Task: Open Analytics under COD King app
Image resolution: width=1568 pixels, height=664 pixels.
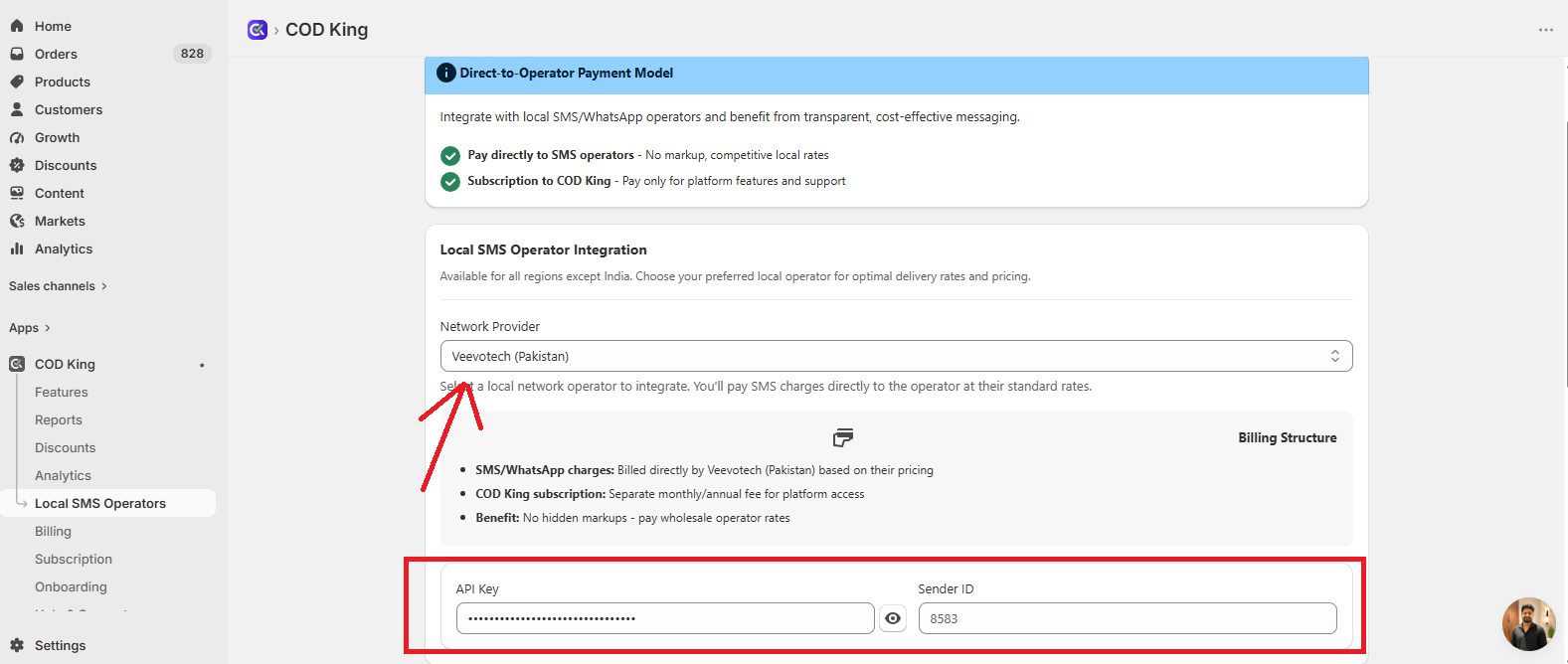Action: pos(63,475)
